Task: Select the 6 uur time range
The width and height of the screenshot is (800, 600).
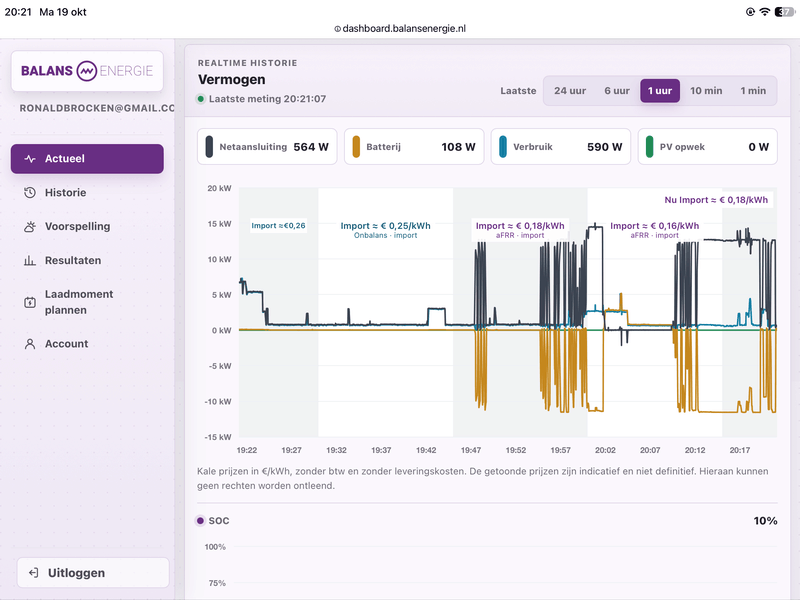Action: tap(617, 91)
